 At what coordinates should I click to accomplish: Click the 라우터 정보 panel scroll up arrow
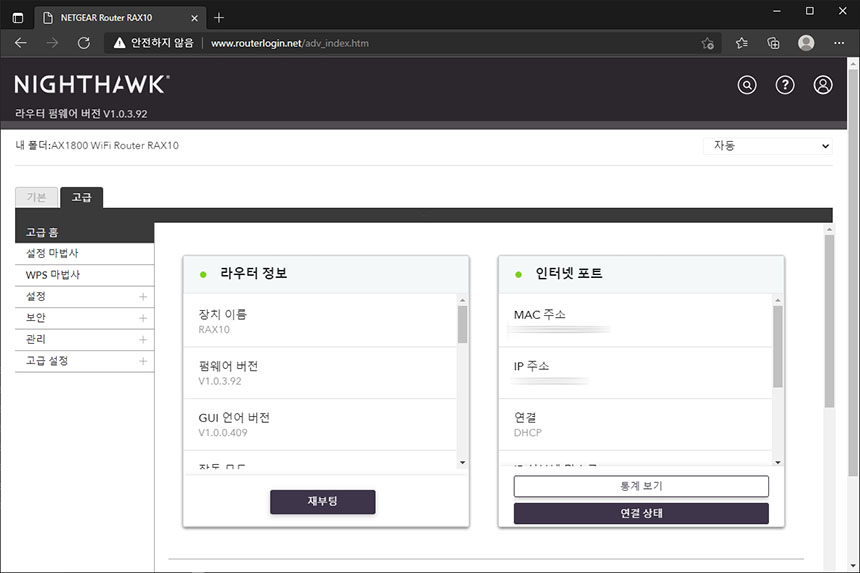pyautogui.click(x=462, y=300)
